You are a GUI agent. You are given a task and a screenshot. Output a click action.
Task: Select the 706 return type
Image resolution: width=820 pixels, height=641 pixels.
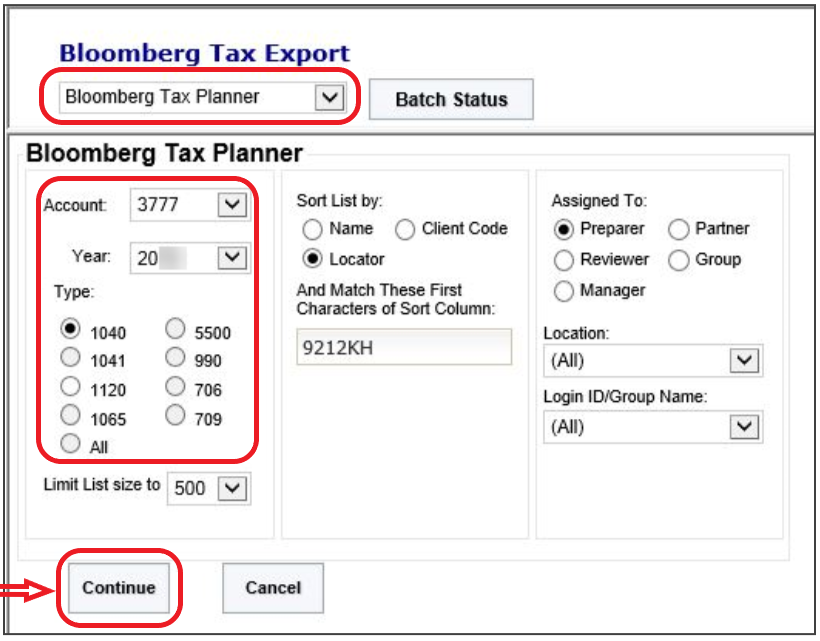click(175, 387)
